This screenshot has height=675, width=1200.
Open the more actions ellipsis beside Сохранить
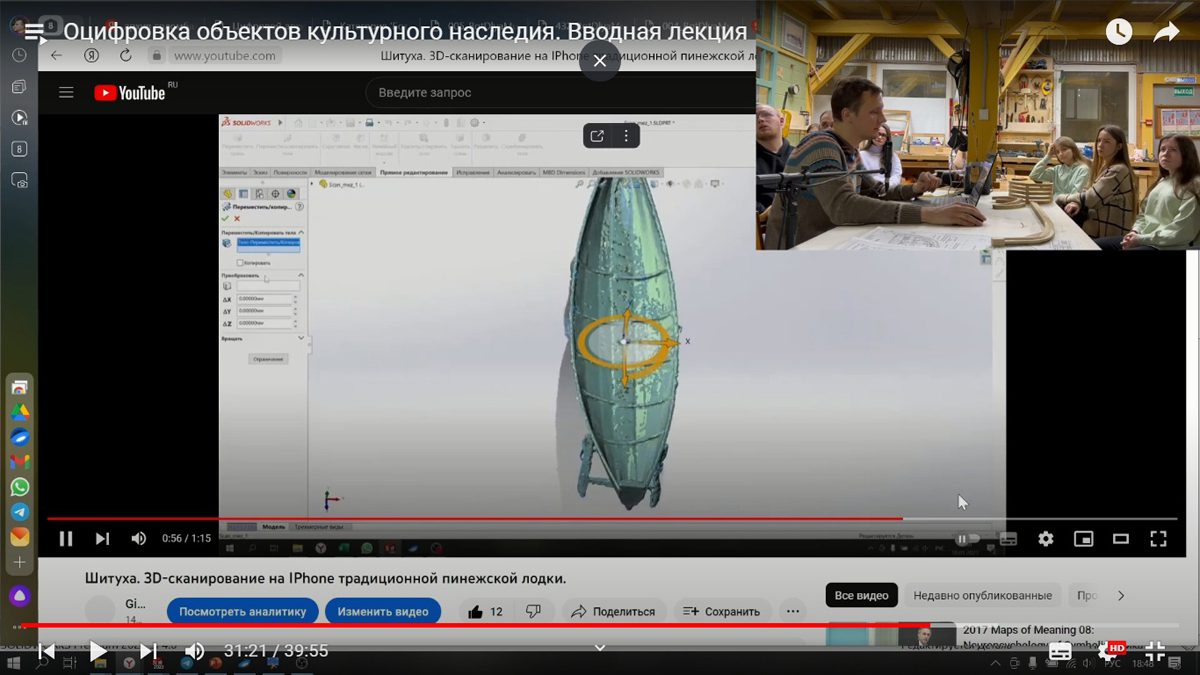[792, 611]
